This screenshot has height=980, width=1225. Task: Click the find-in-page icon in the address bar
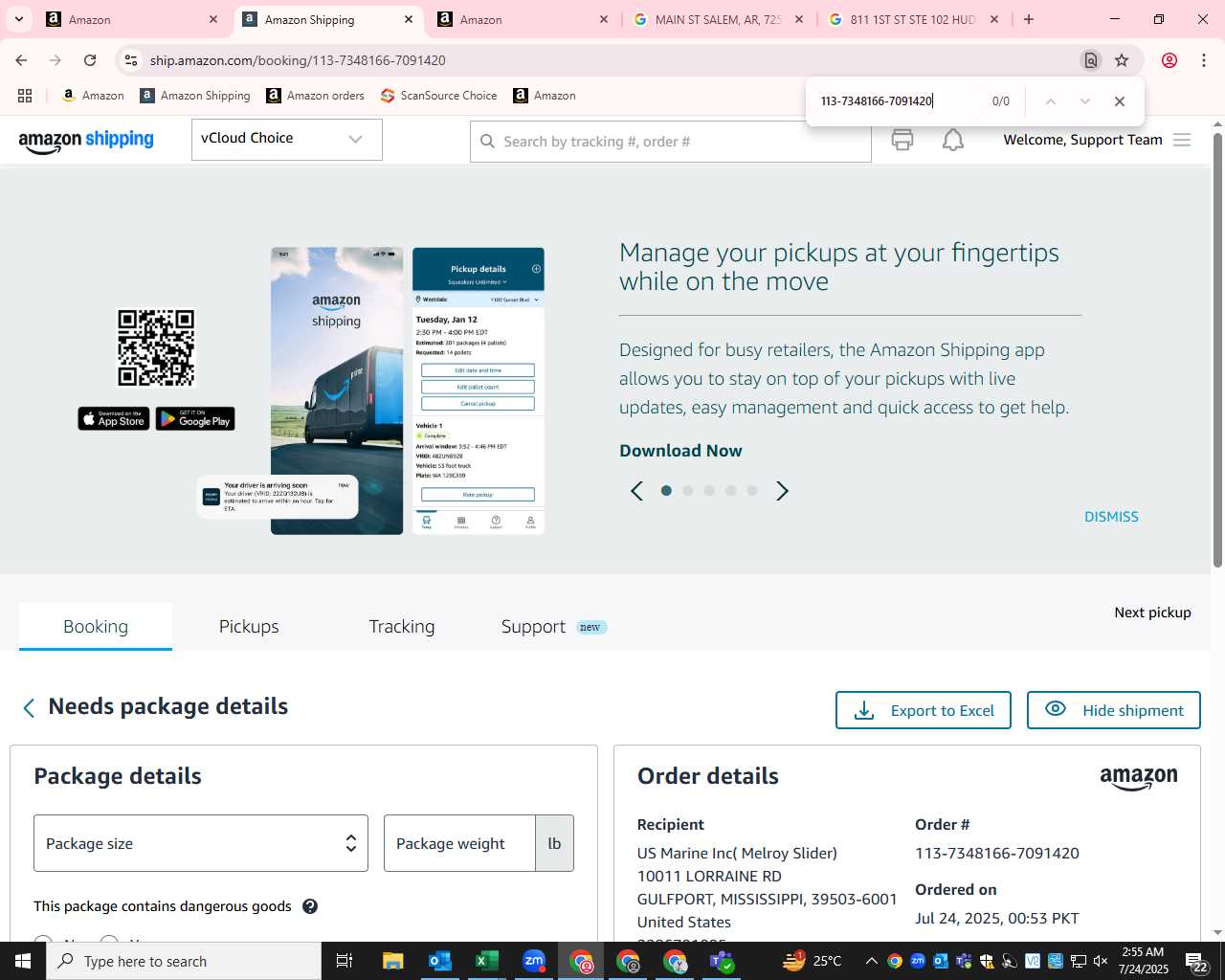pyautogui.click(x=1090, y=60)
